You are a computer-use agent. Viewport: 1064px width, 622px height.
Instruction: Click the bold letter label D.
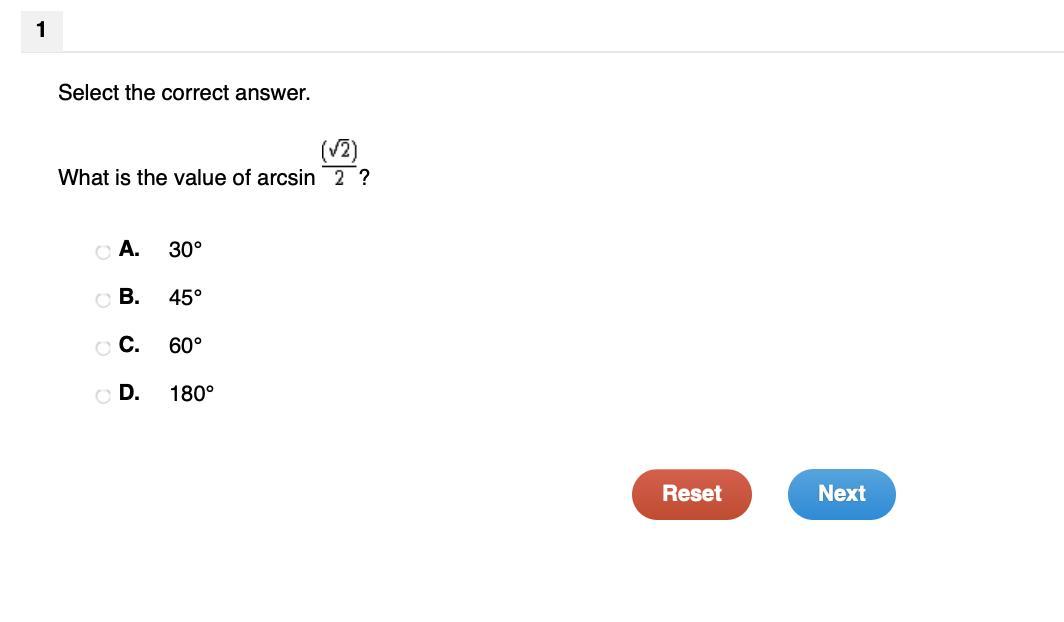click(x=128, y=393)
